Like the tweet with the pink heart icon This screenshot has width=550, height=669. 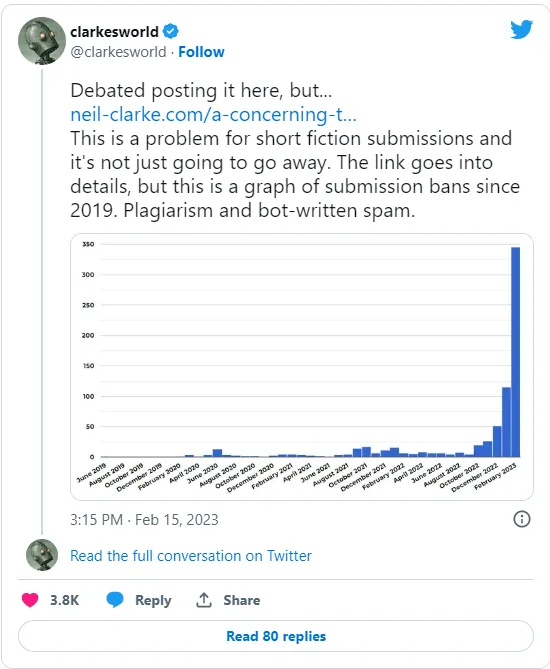(30, 600)
